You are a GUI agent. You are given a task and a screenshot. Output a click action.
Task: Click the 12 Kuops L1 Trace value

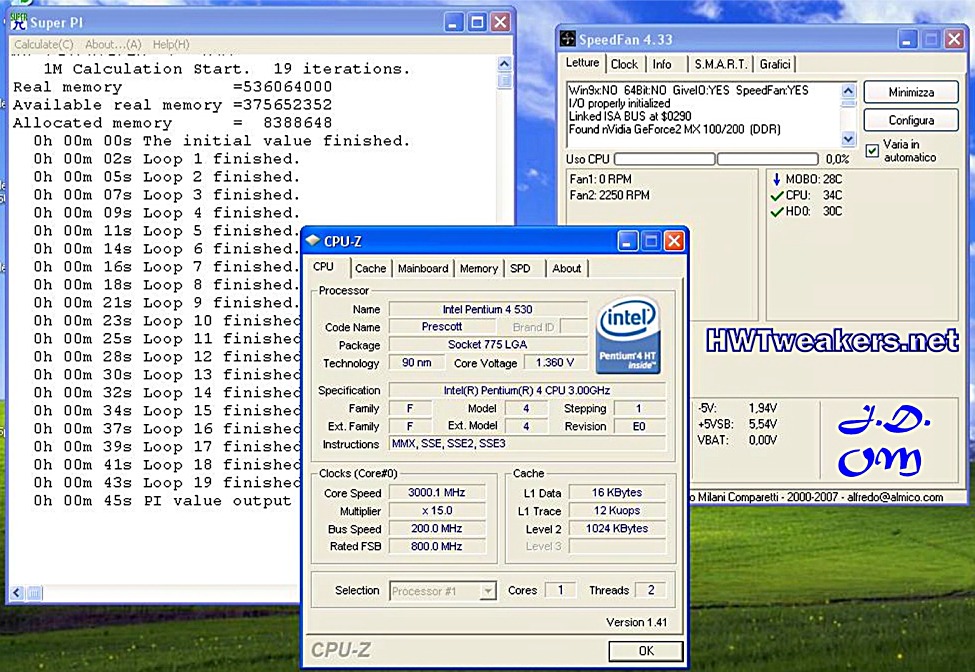coord(617,511)
